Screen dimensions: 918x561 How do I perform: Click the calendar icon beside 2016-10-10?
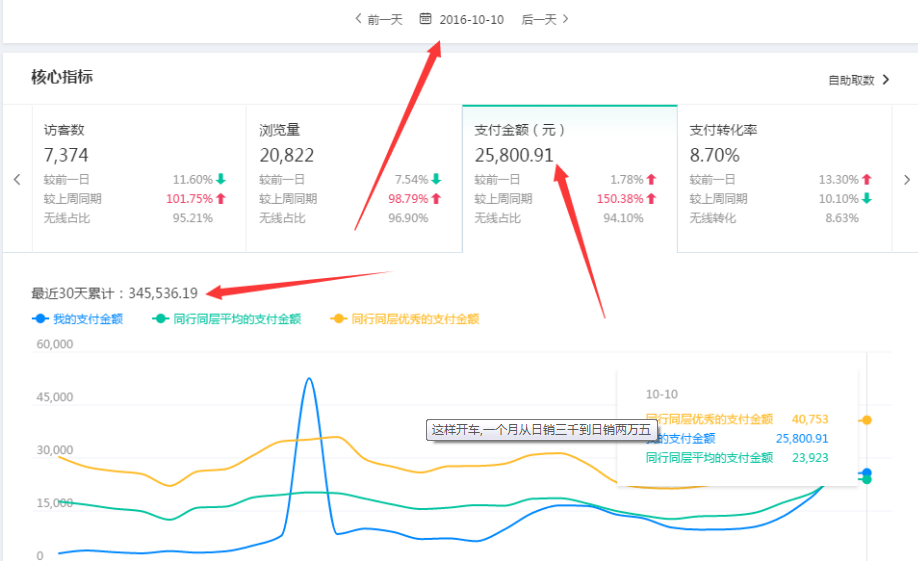pos(426,19)
